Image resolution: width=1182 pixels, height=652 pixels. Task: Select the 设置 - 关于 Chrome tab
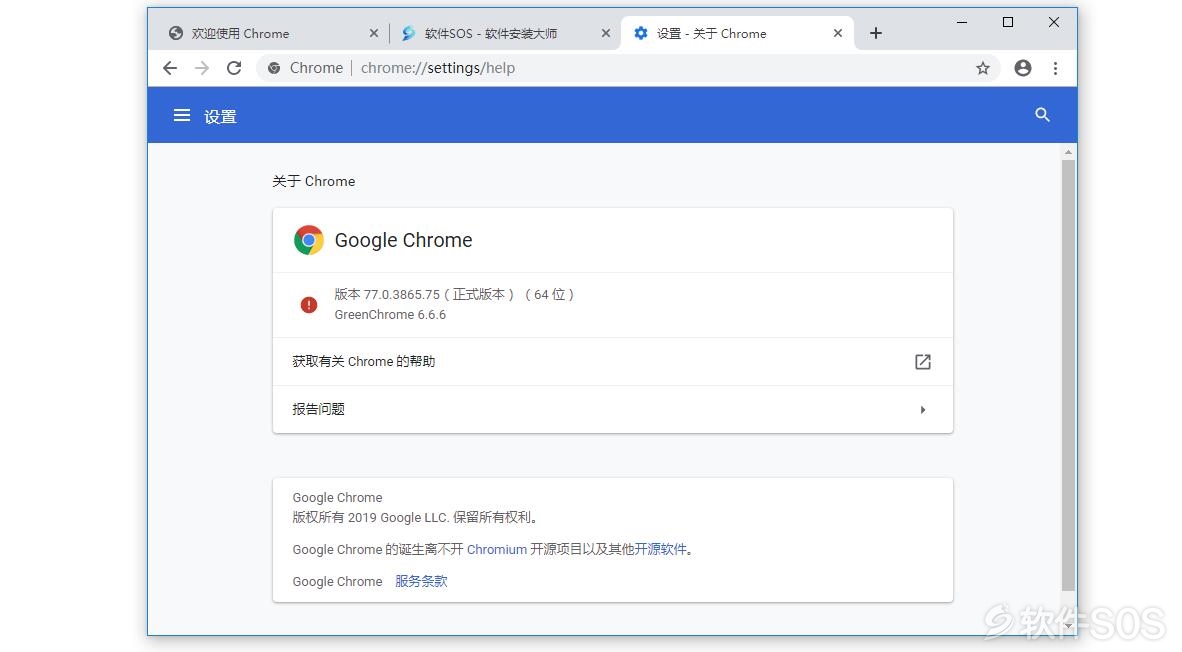point(735,33)
